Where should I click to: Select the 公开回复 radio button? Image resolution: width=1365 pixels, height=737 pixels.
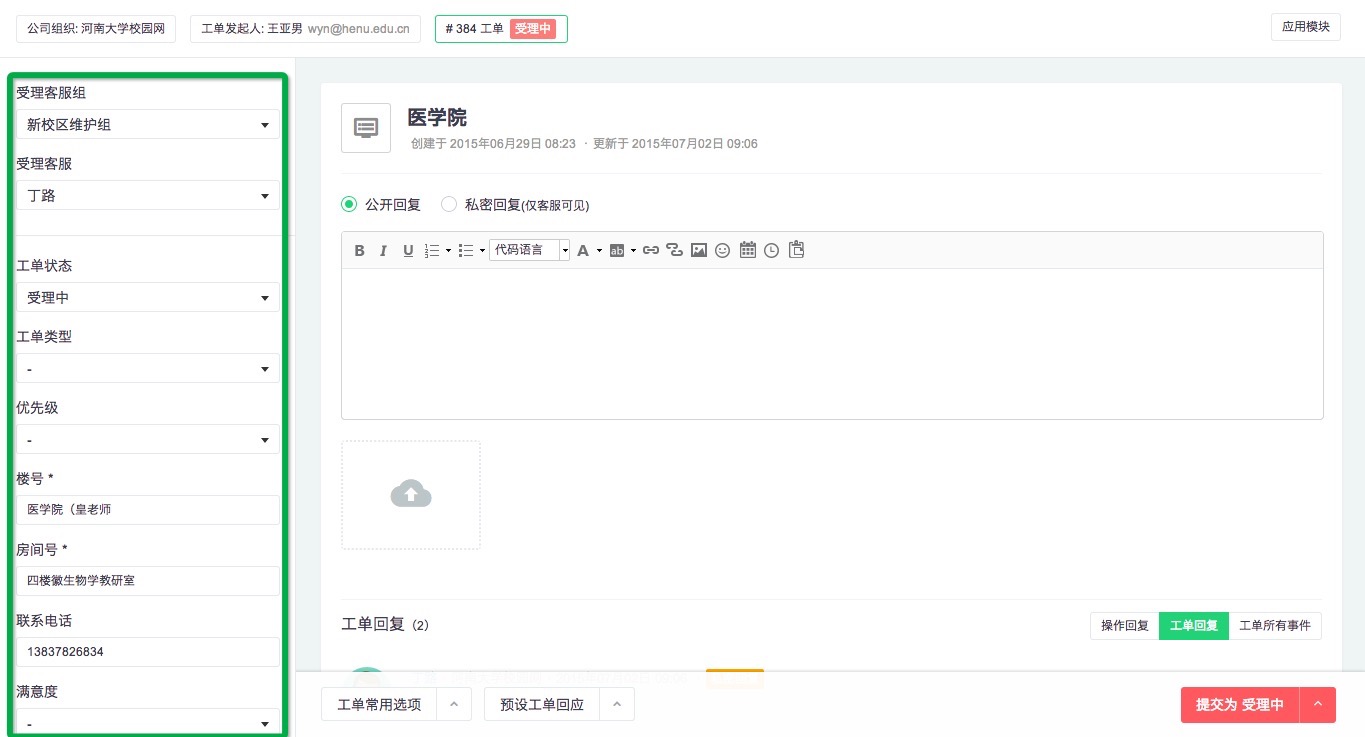(x=349, y=204)
